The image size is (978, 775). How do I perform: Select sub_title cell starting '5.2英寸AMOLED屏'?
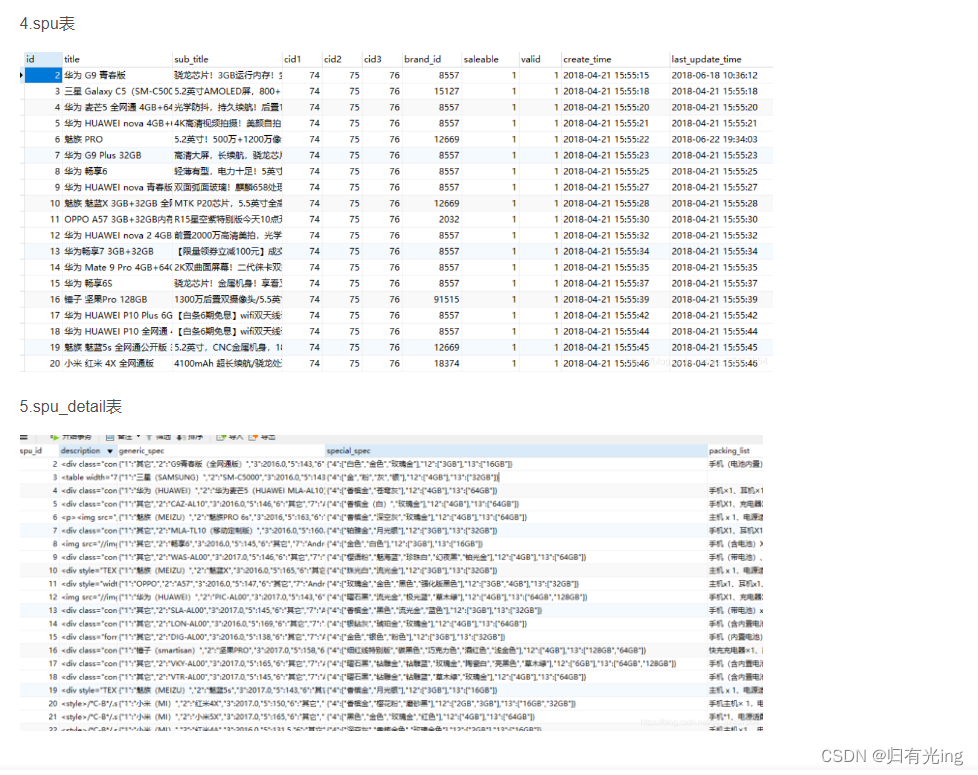pos(228,91)
